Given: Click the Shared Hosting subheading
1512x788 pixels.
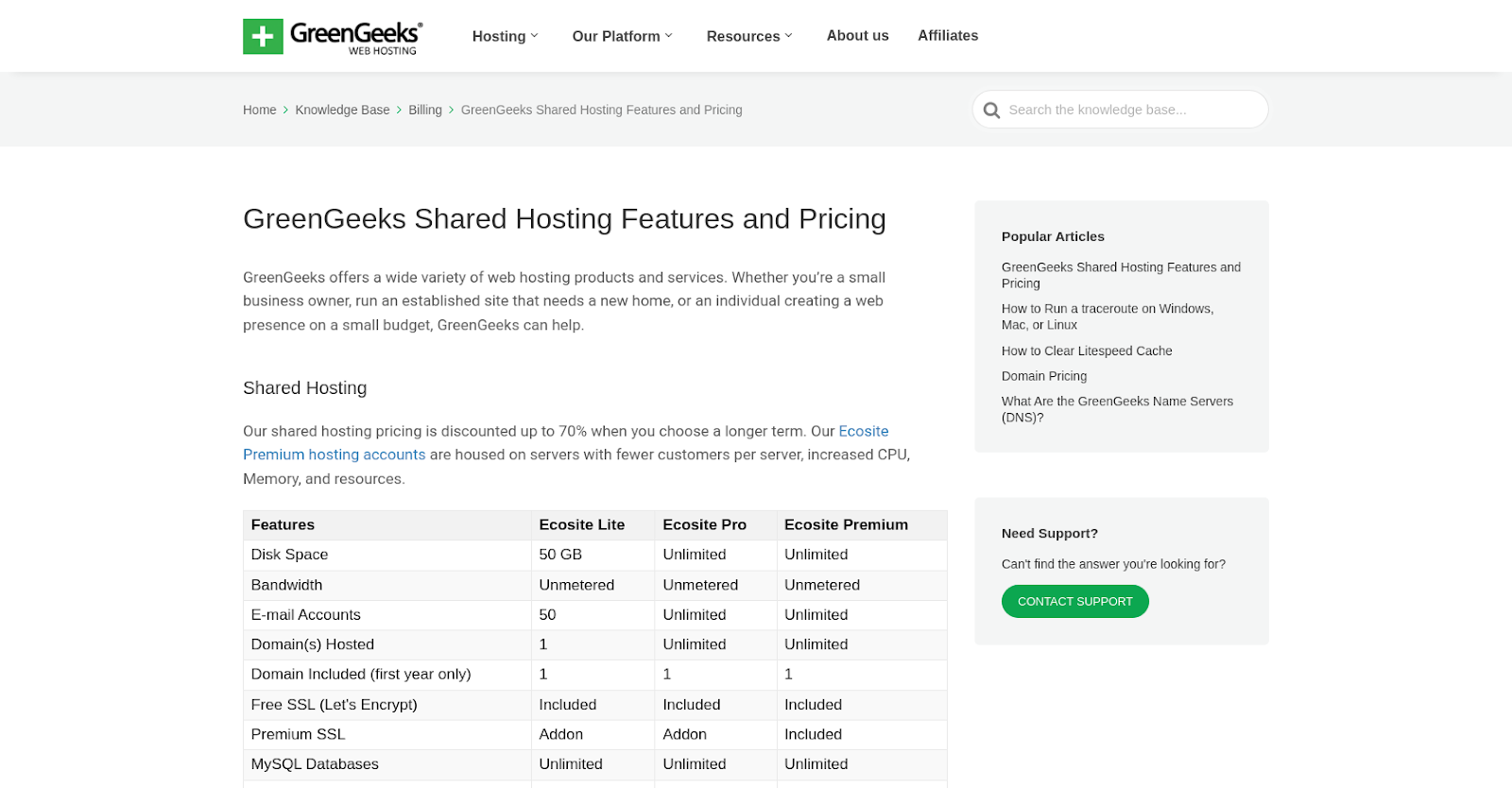Looking at the screenshot, I should point(304,387).
